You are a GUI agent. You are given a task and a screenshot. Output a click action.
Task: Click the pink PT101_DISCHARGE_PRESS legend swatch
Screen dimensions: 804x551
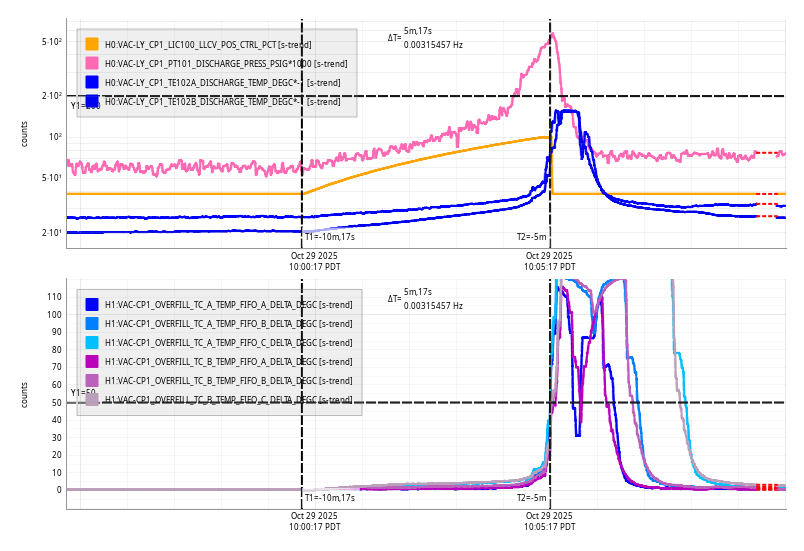coord(92,63)
